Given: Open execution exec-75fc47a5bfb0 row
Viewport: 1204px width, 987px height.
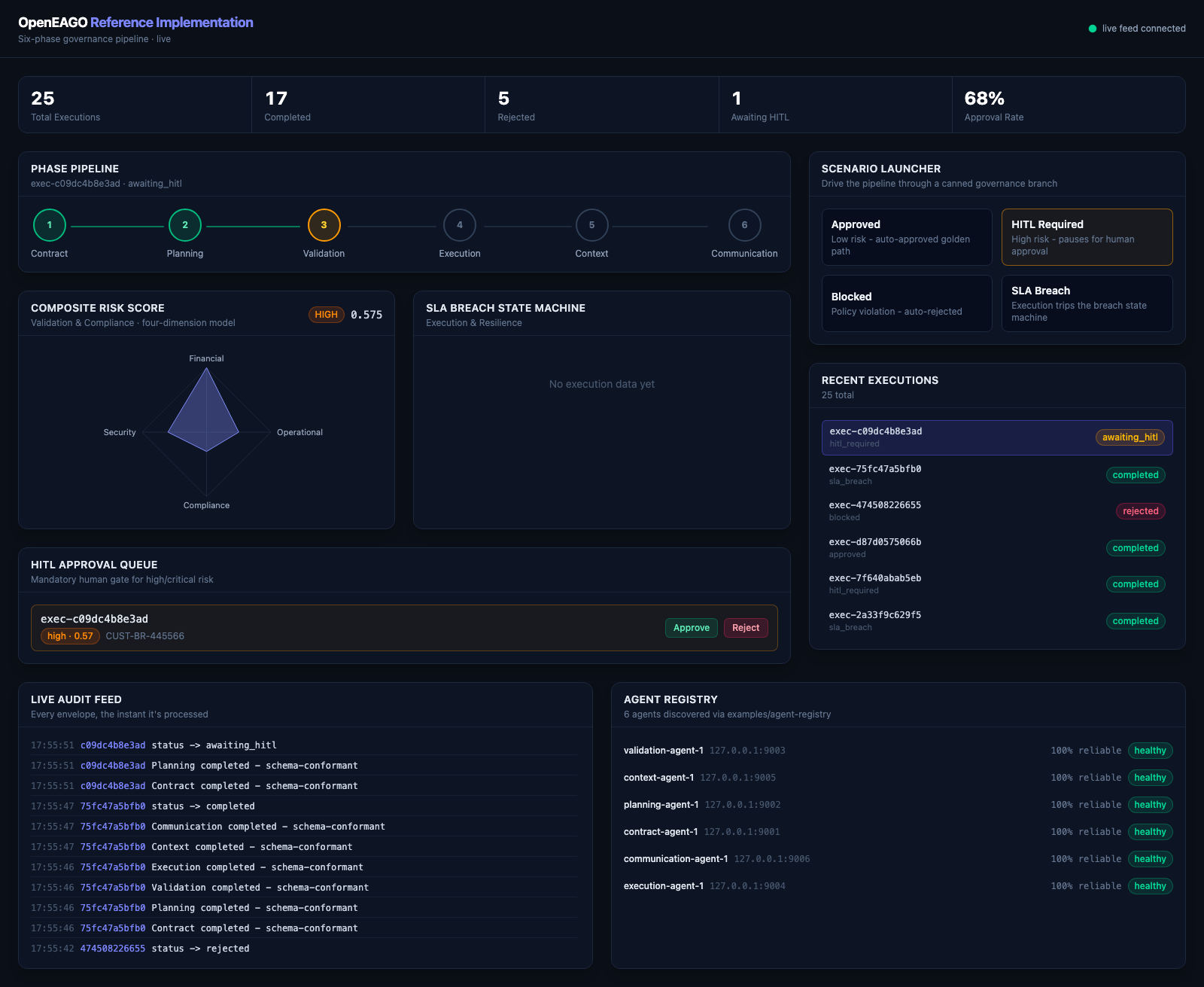Looking at the screenshot, I should click(997, 474).
